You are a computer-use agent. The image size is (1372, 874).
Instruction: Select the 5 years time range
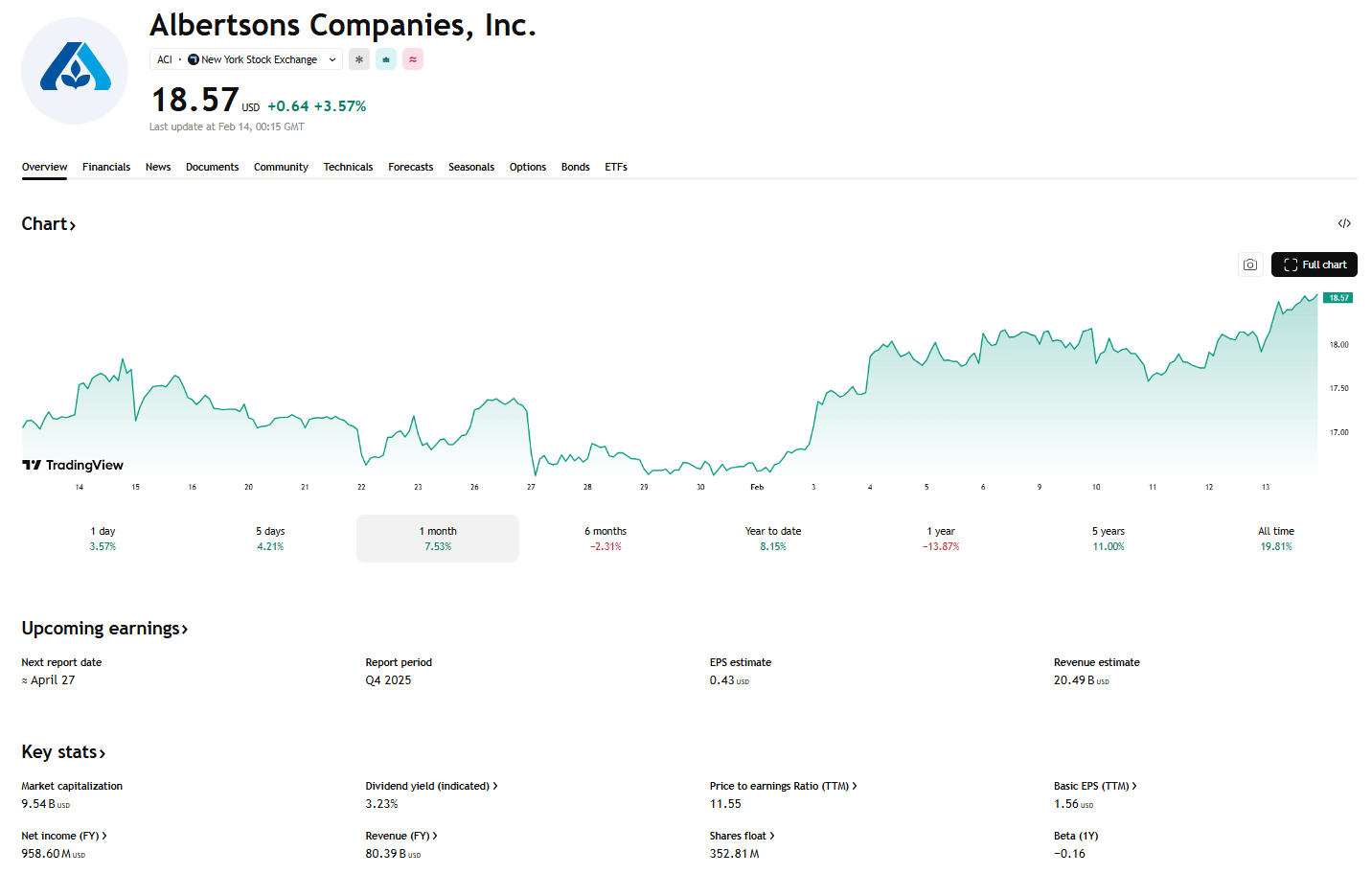pos(1109,539)
